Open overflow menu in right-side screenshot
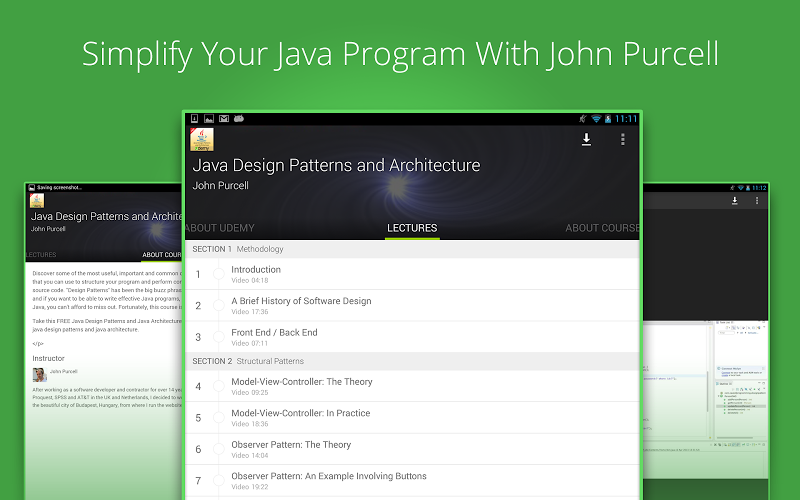Image resolution: width=800 pixels, height=500 pixels. [x=757, y=201]
